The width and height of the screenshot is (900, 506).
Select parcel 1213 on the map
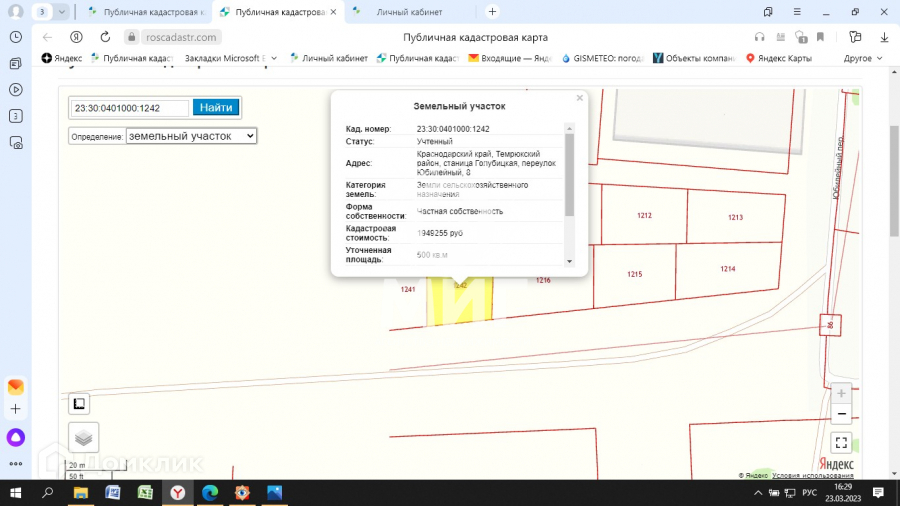click(735, 217)
